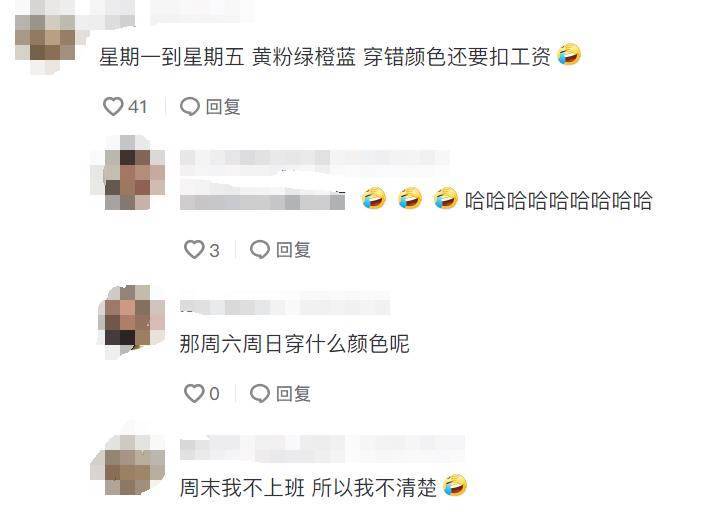Click the laughing emoji after 所以我不清楚

coord(455,485)
